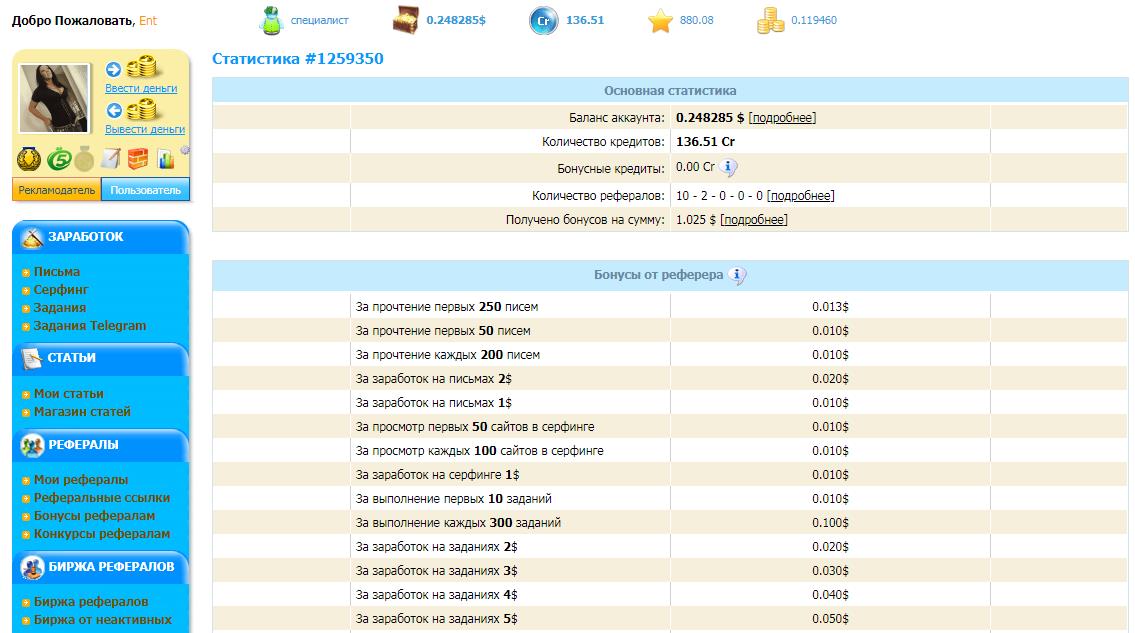
Task: Click the 880.08 rating value
Action: click(x=696, y=20)
